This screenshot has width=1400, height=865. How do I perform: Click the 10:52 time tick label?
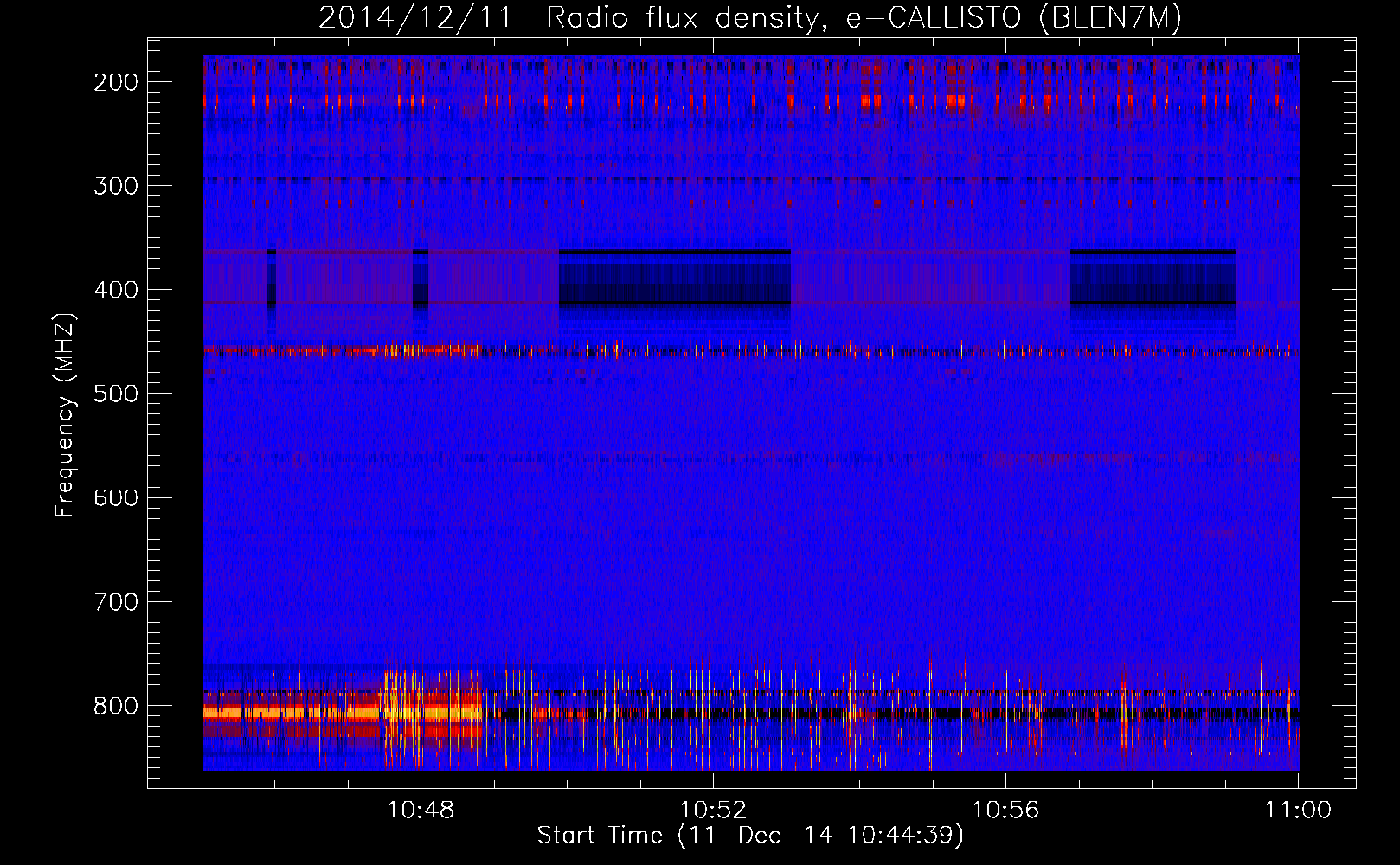point(713,811)
